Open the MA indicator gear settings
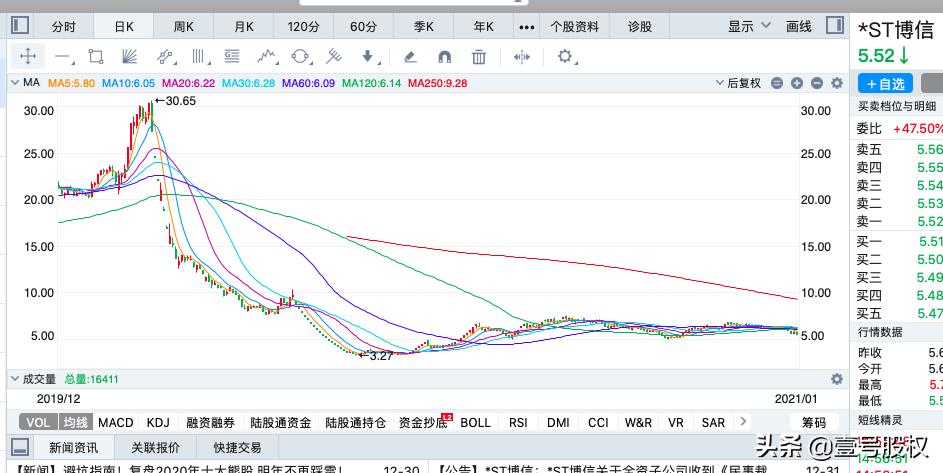This screenshot has width=943, height=473. 837,83
